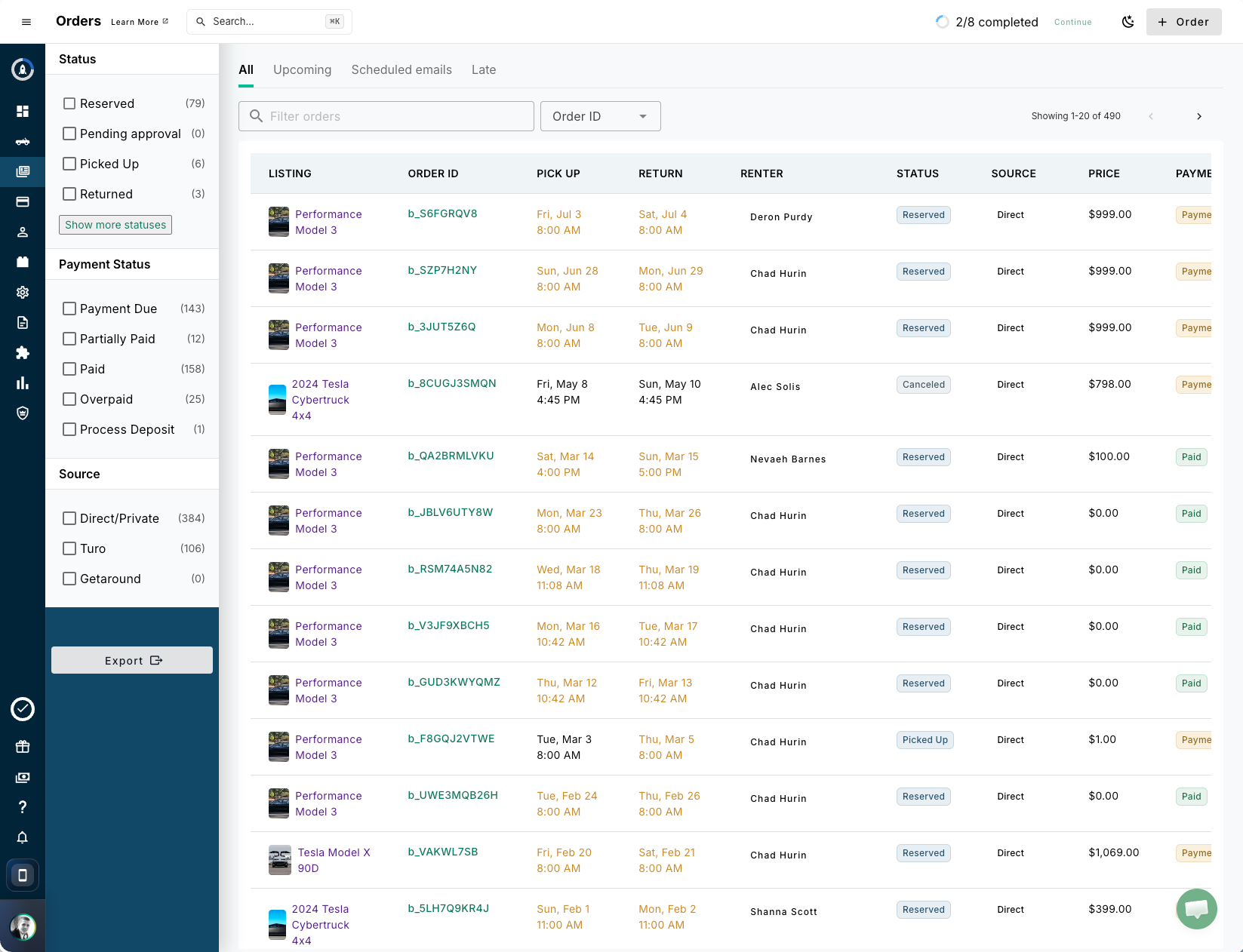This screenshot has width=1243, height=952.
Task: Switch to the All tab
Action: pos(246,69)
